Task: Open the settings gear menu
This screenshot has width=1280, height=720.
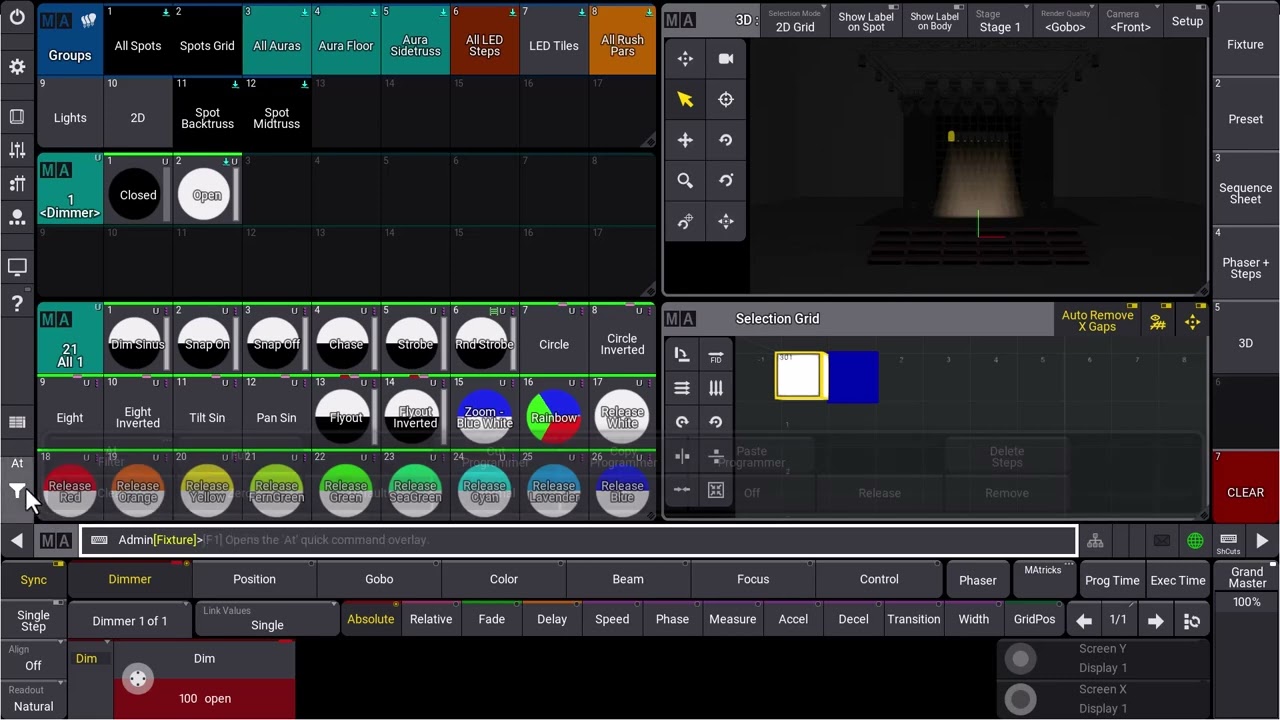Action: [x=17, y=67]
